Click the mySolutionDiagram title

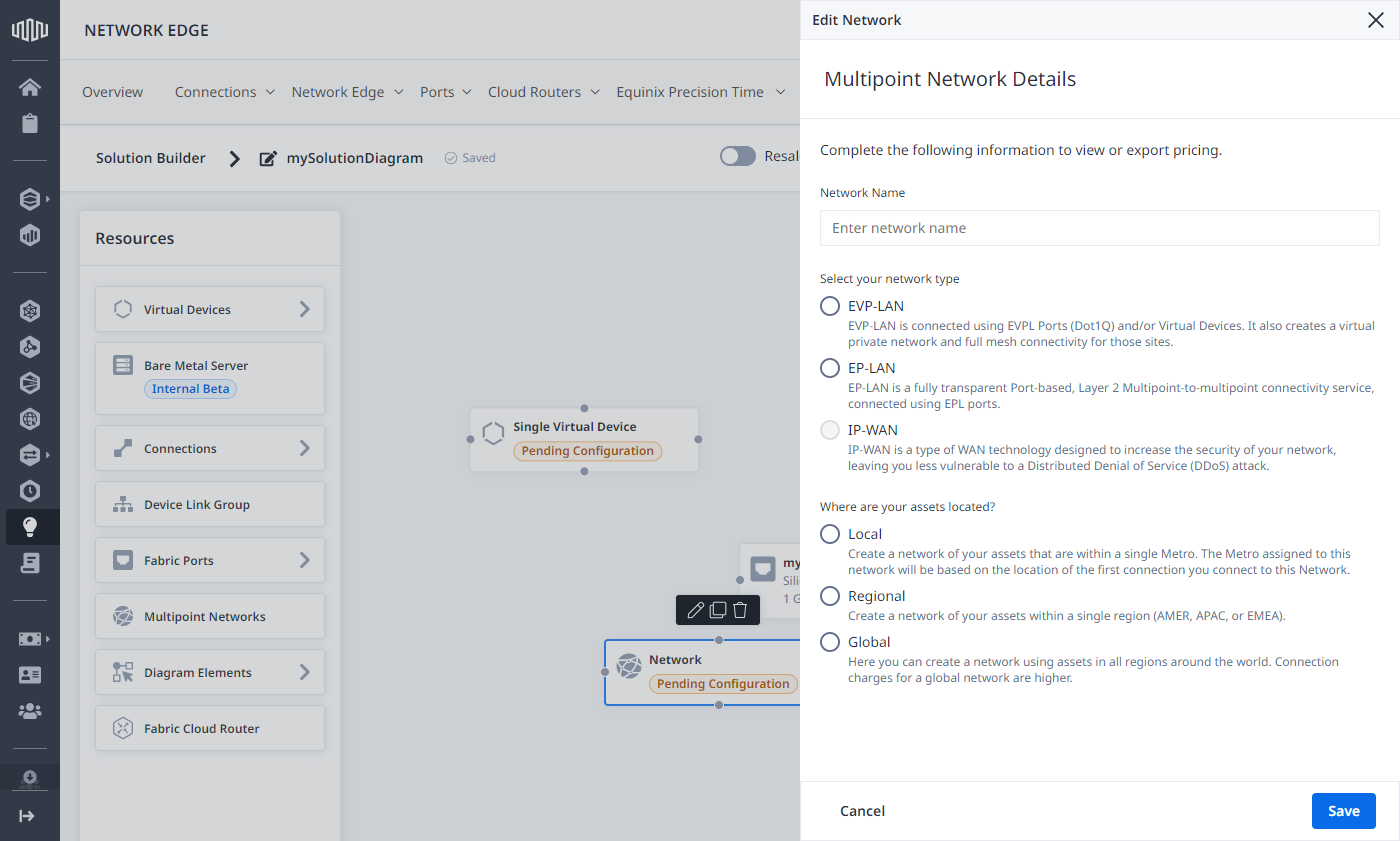pos(355,158)
